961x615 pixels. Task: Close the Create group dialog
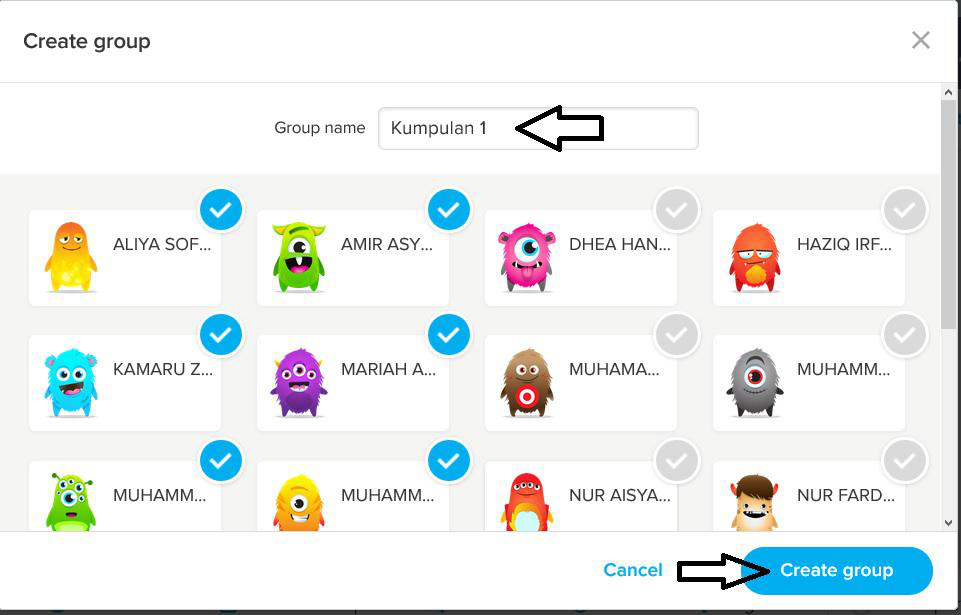[921, 40]
